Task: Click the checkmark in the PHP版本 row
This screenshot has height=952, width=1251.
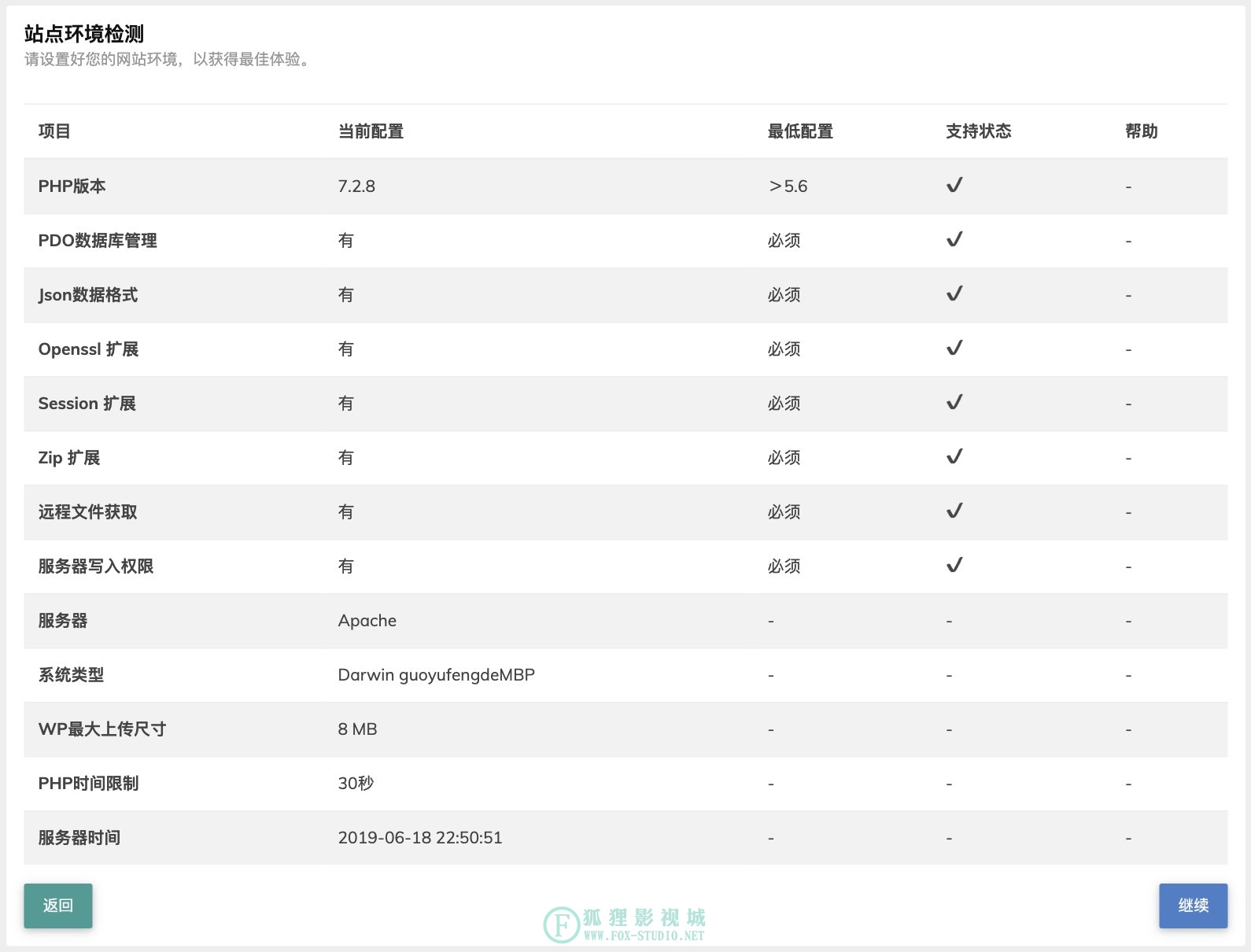Action: [954, 186]
